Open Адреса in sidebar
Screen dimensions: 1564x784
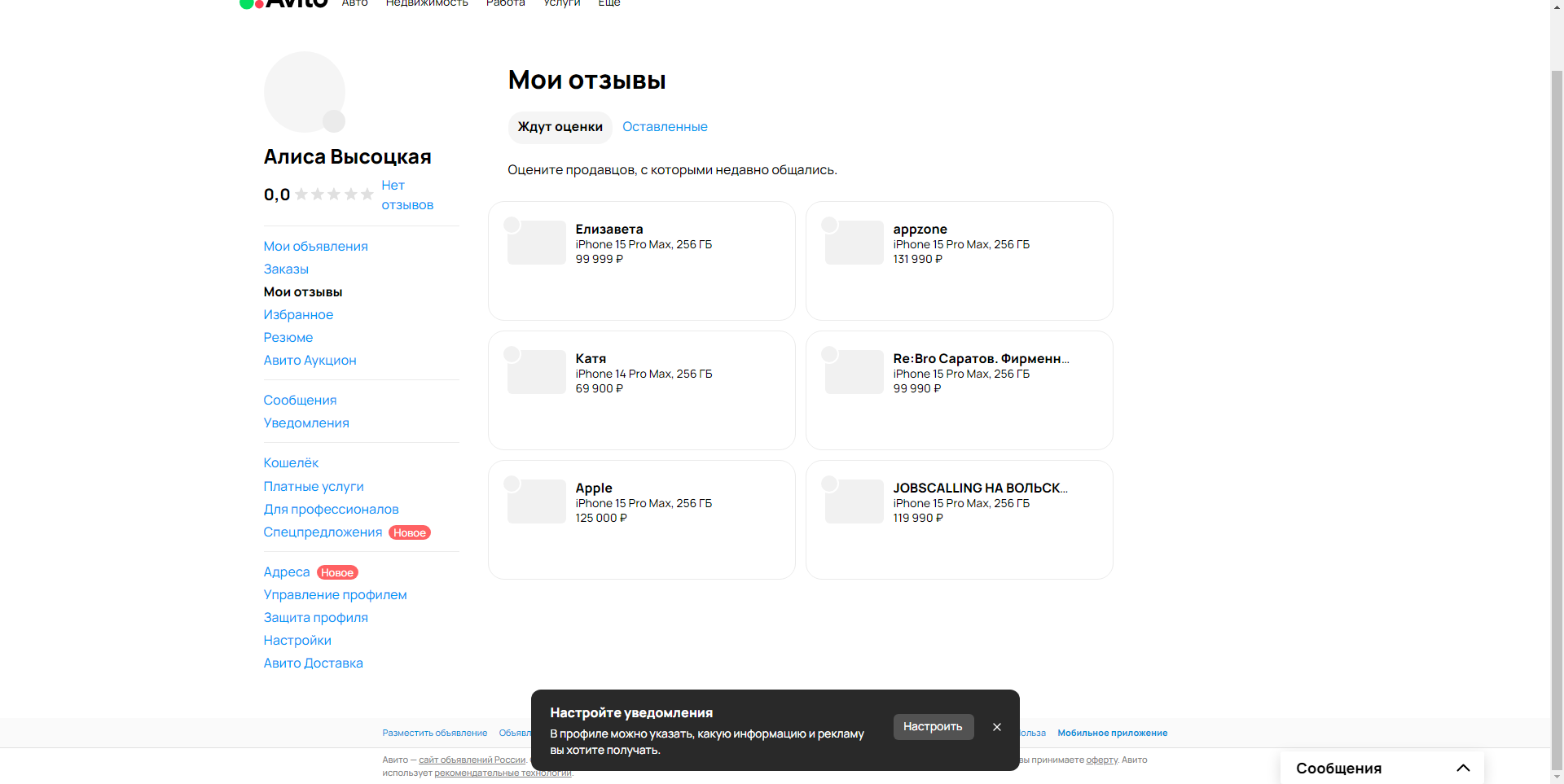(x=287, y=572)
